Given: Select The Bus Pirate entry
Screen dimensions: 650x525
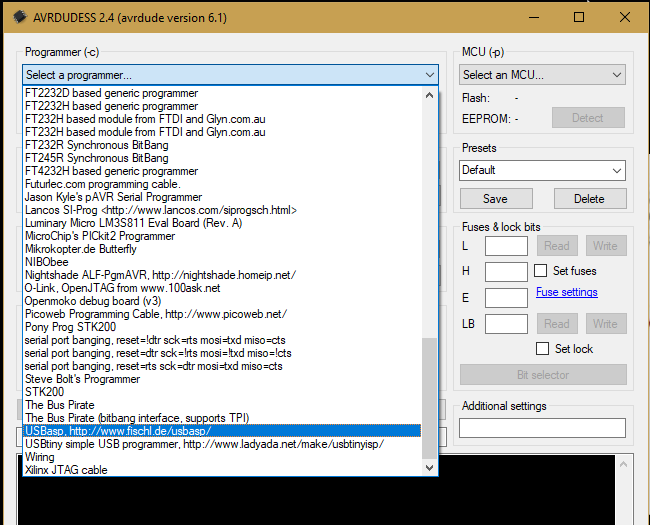Looking at the screenshot, I should tap(222, 405).
